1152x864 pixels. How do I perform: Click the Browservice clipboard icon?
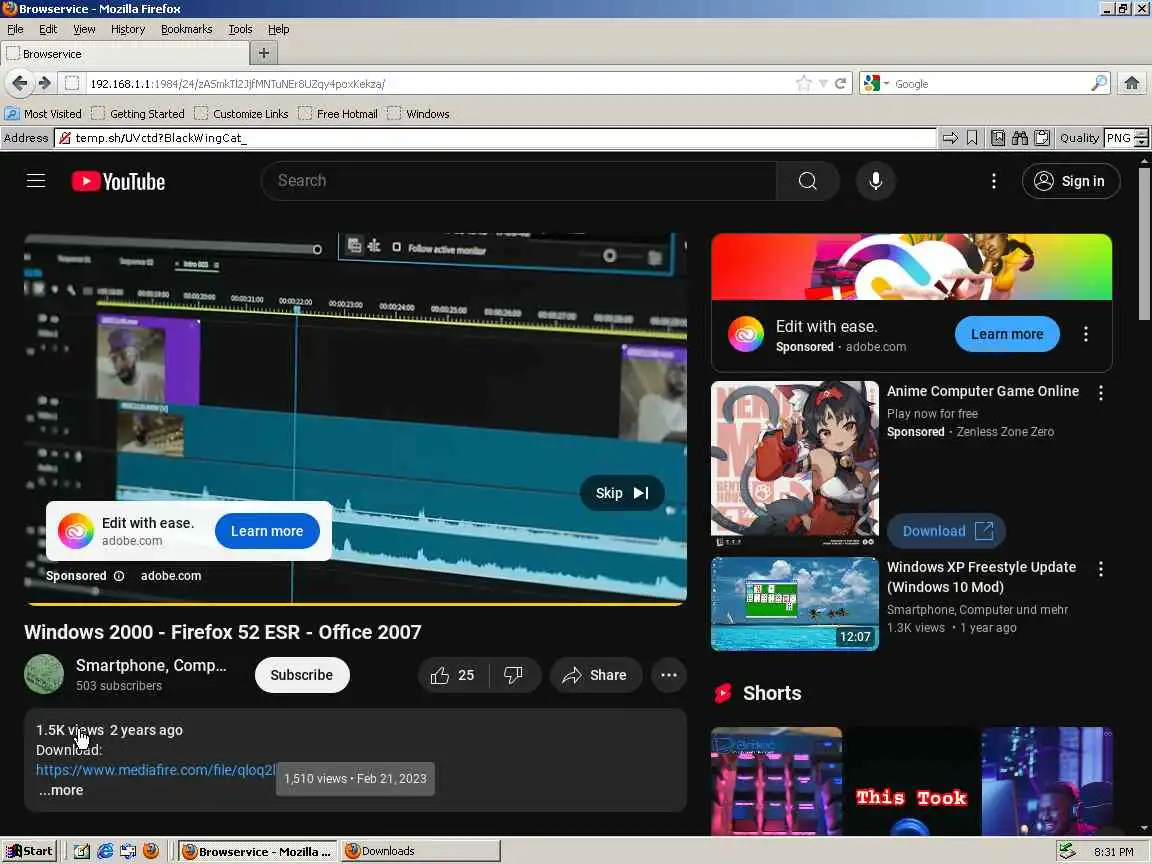(1042, 138)
